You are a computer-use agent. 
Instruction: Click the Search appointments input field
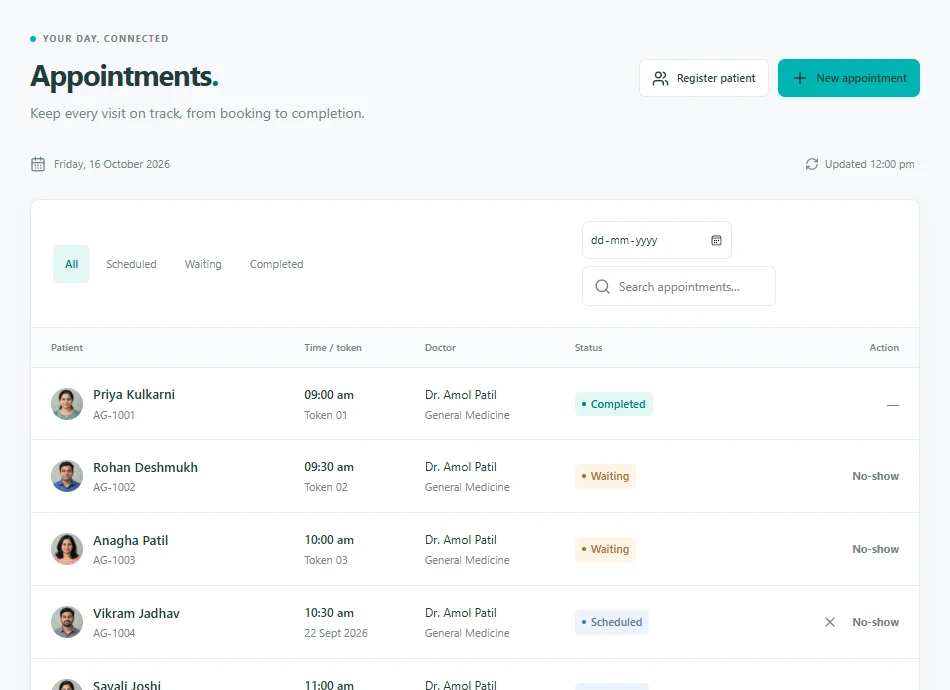679,287
